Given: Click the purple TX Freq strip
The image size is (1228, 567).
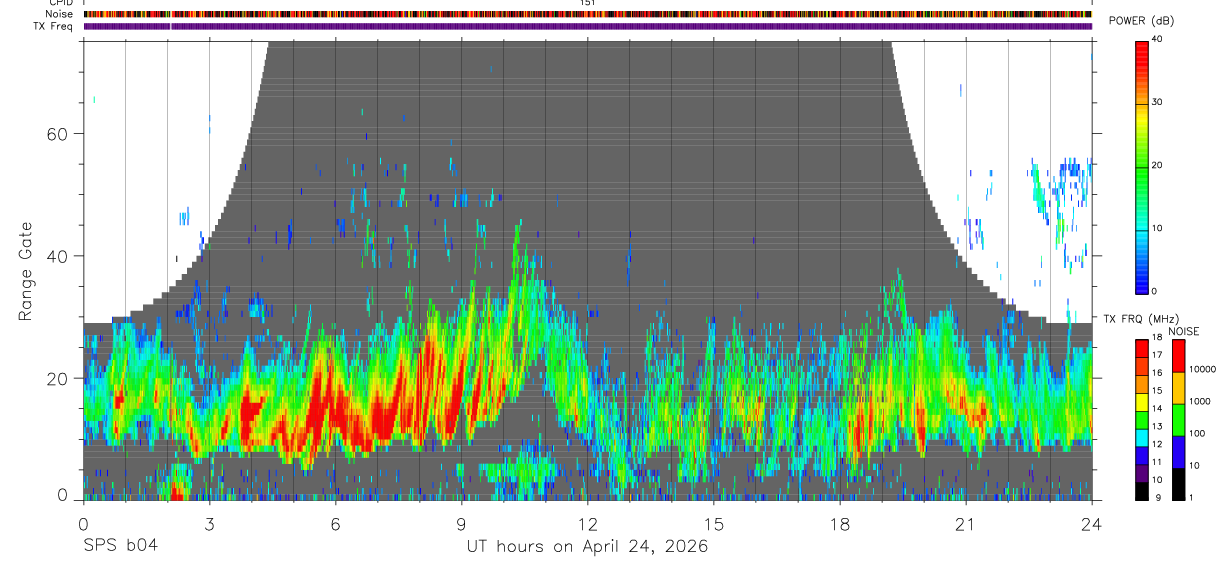Looking at the screenshot, I should [587, 26].
